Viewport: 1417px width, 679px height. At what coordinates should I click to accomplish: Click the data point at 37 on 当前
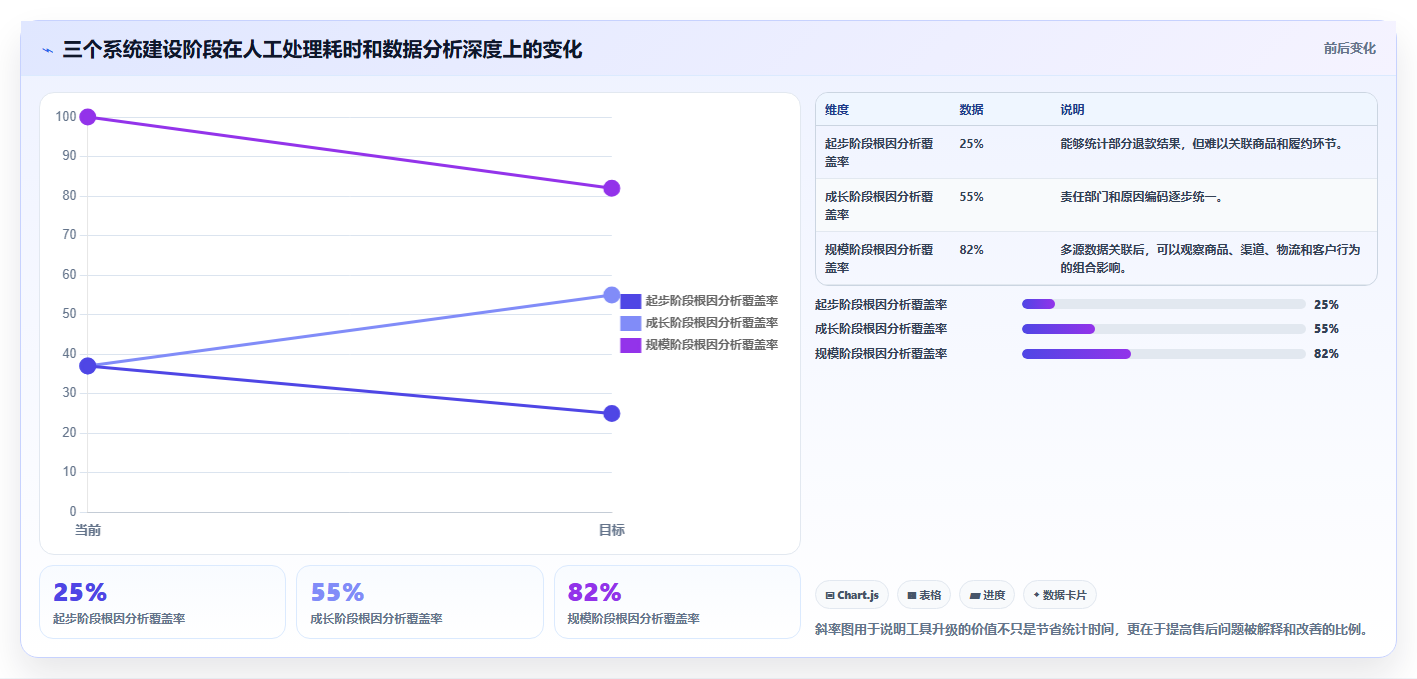click(88, 366)
